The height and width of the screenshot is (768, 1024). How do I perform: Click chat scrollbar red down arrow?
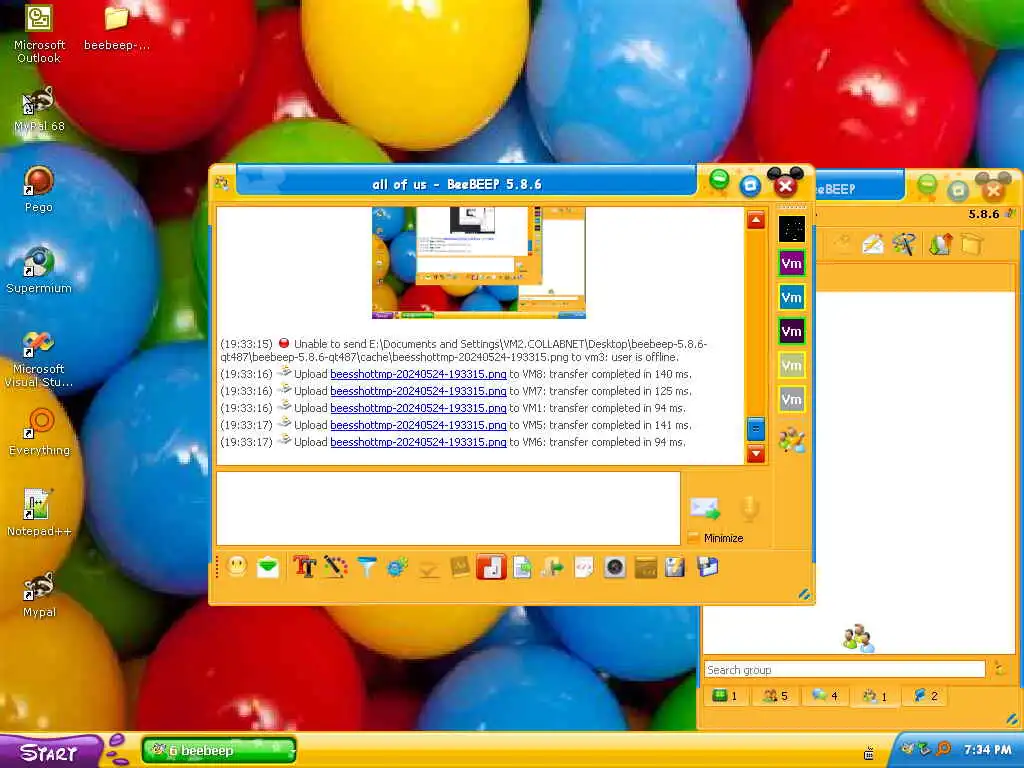pyautogui.click(x=756, y=453)
